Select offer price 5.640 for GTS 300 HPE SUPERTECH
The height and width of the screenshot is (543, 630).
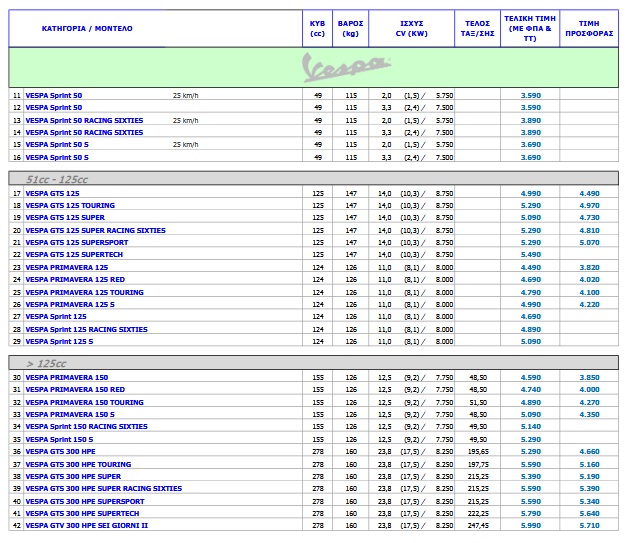(589, 514)
